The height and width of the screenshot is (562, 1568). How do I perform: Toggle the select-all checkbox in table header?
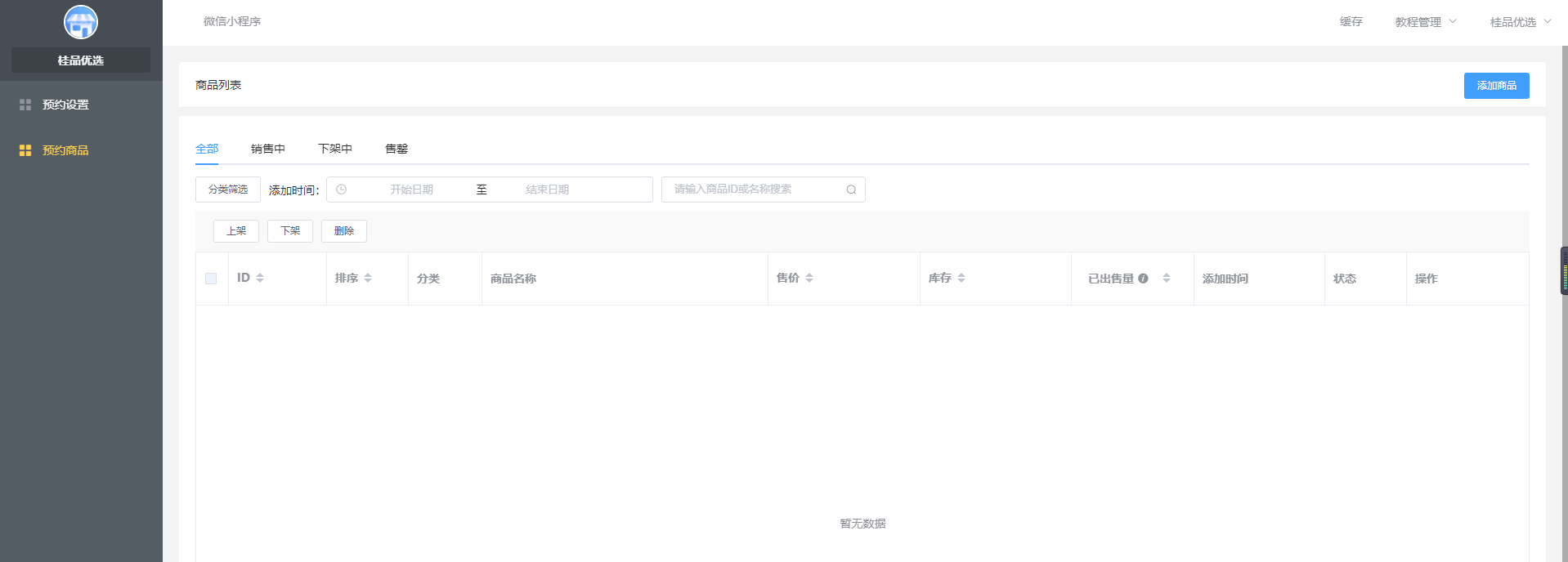[211, 279]
